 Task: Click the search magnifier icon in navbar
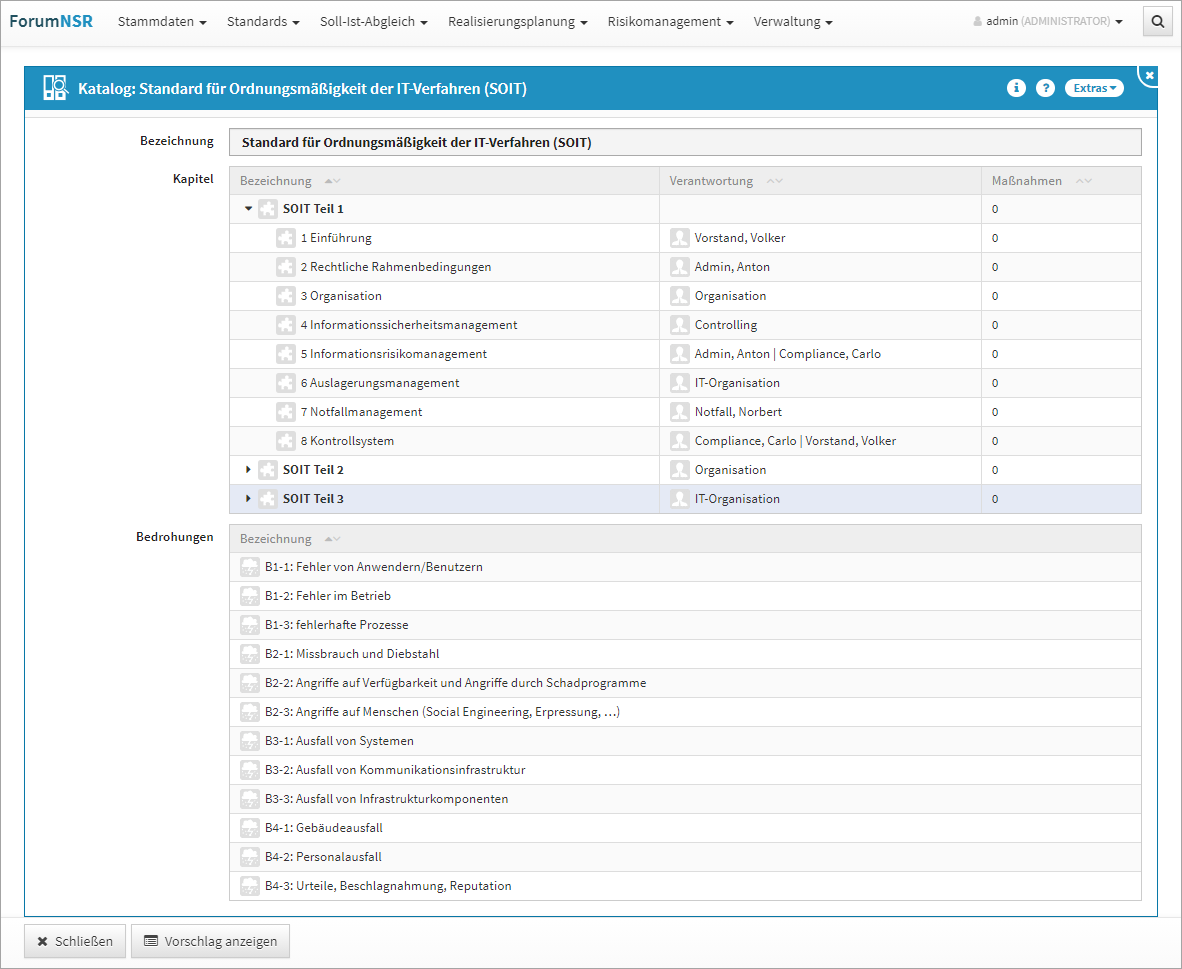(1157, 21)
